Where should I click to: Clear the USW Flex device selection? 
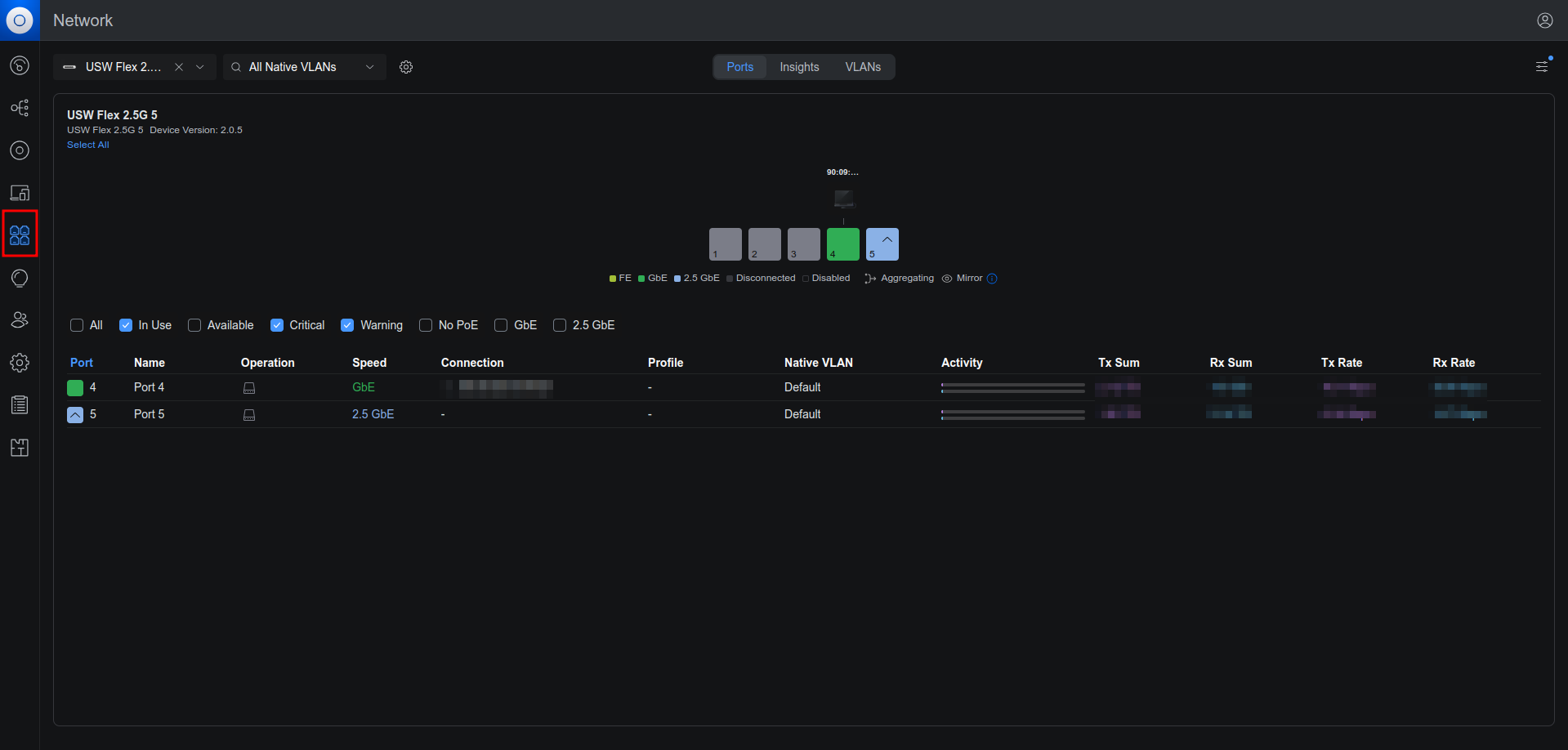[179, 67]
